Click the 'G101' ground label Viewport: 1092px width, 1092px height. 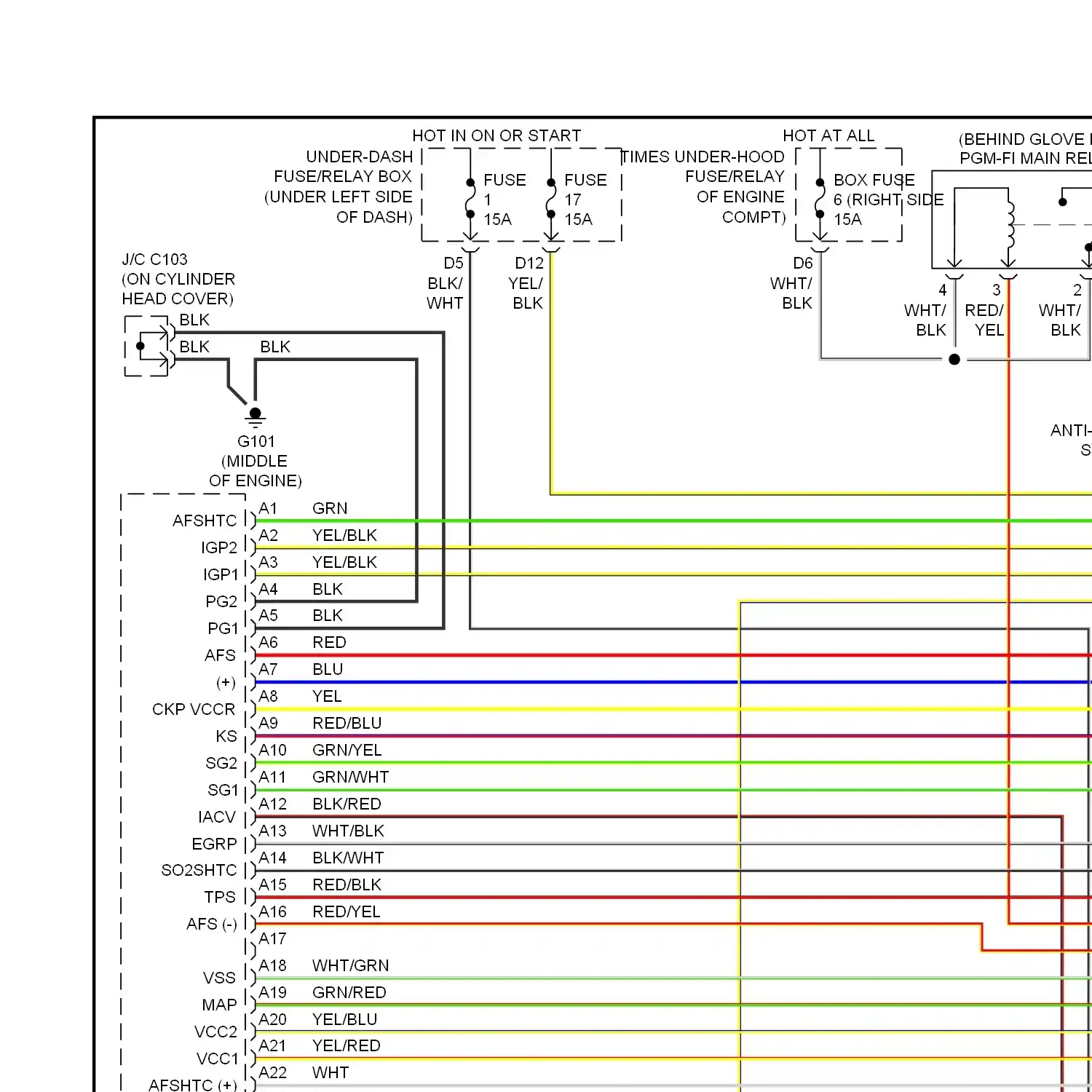click(256, 441)
